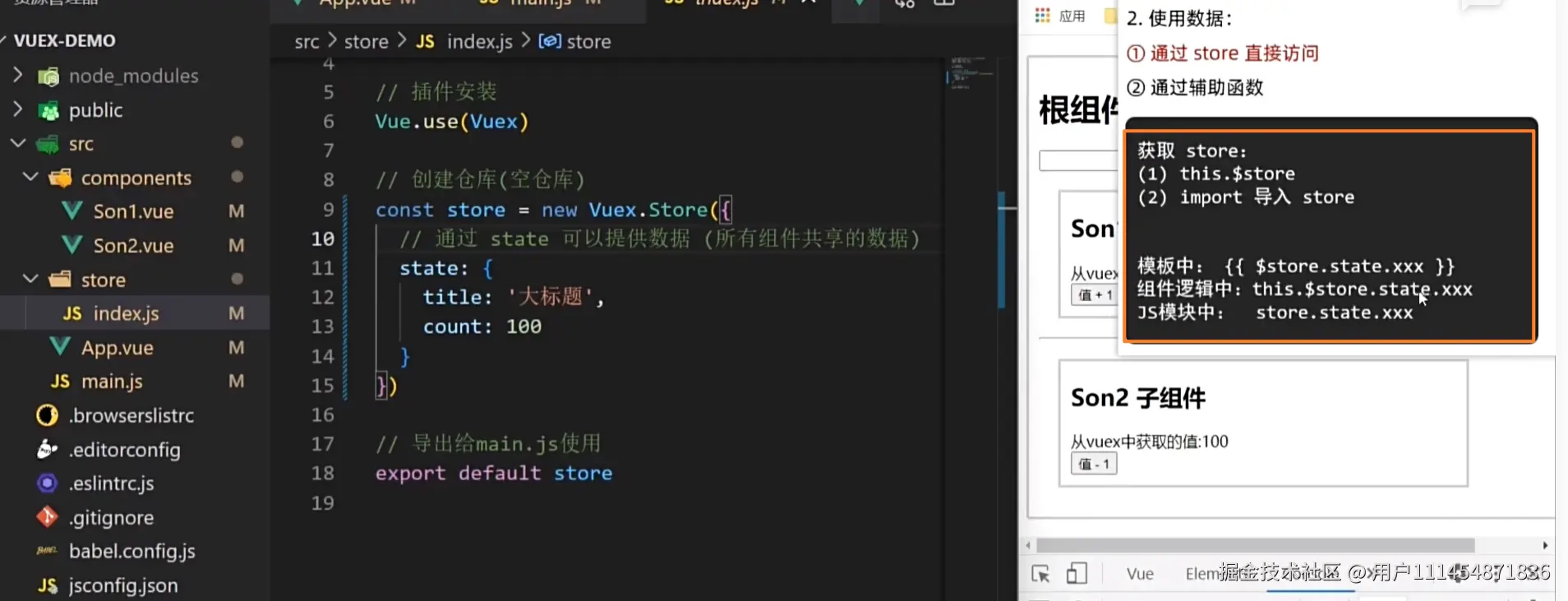Screen dimensions: 1568x601
Task: Click the git icon for .gitignore
Action: [47, 517]
